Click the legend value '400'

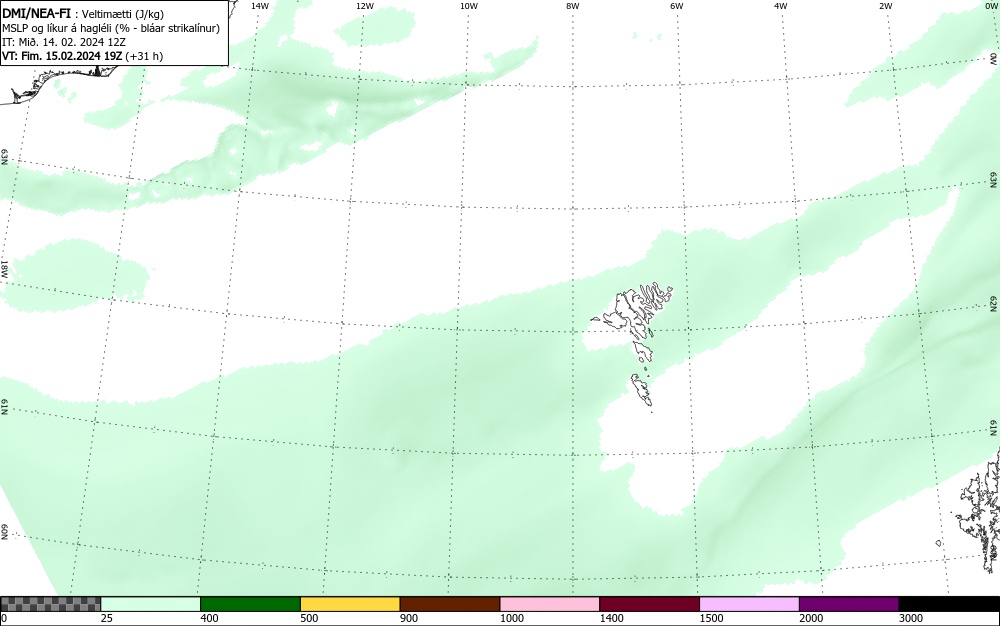point(209,618)
